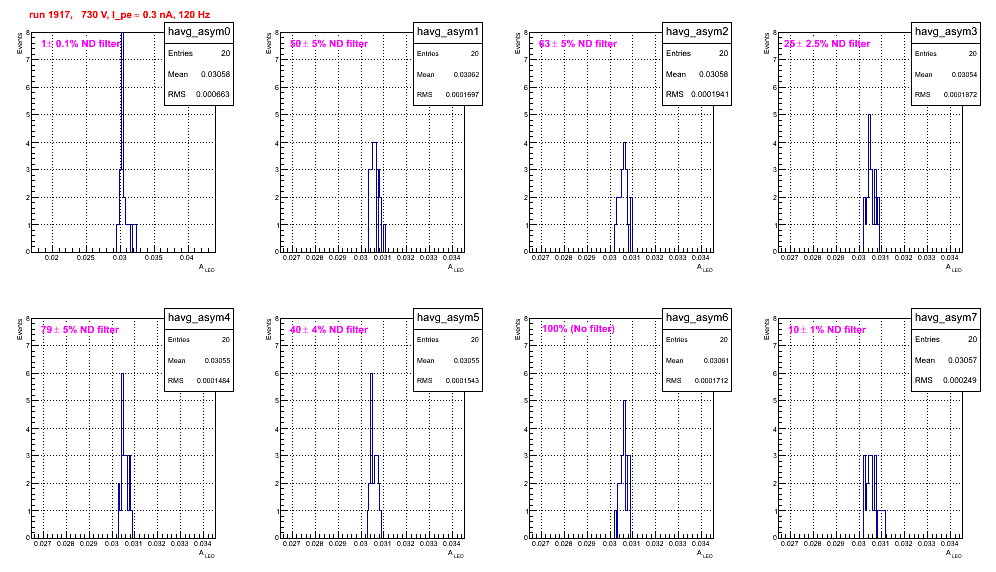Click RMS value 0.0001941 in havg_asym2
Screen dimensions: 996x572
tap(711, 94)
